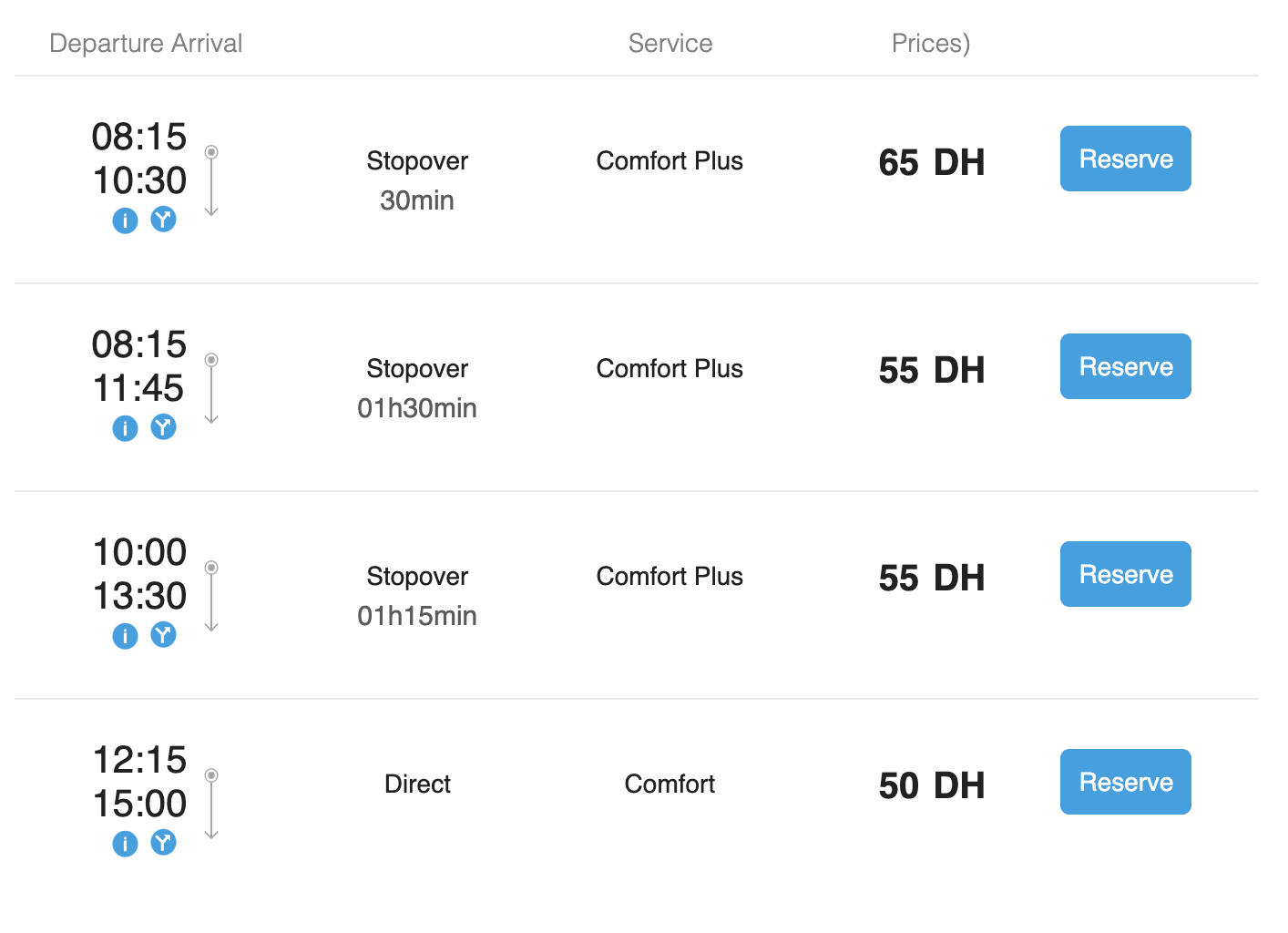Click the Prices column header

(930, 43)
